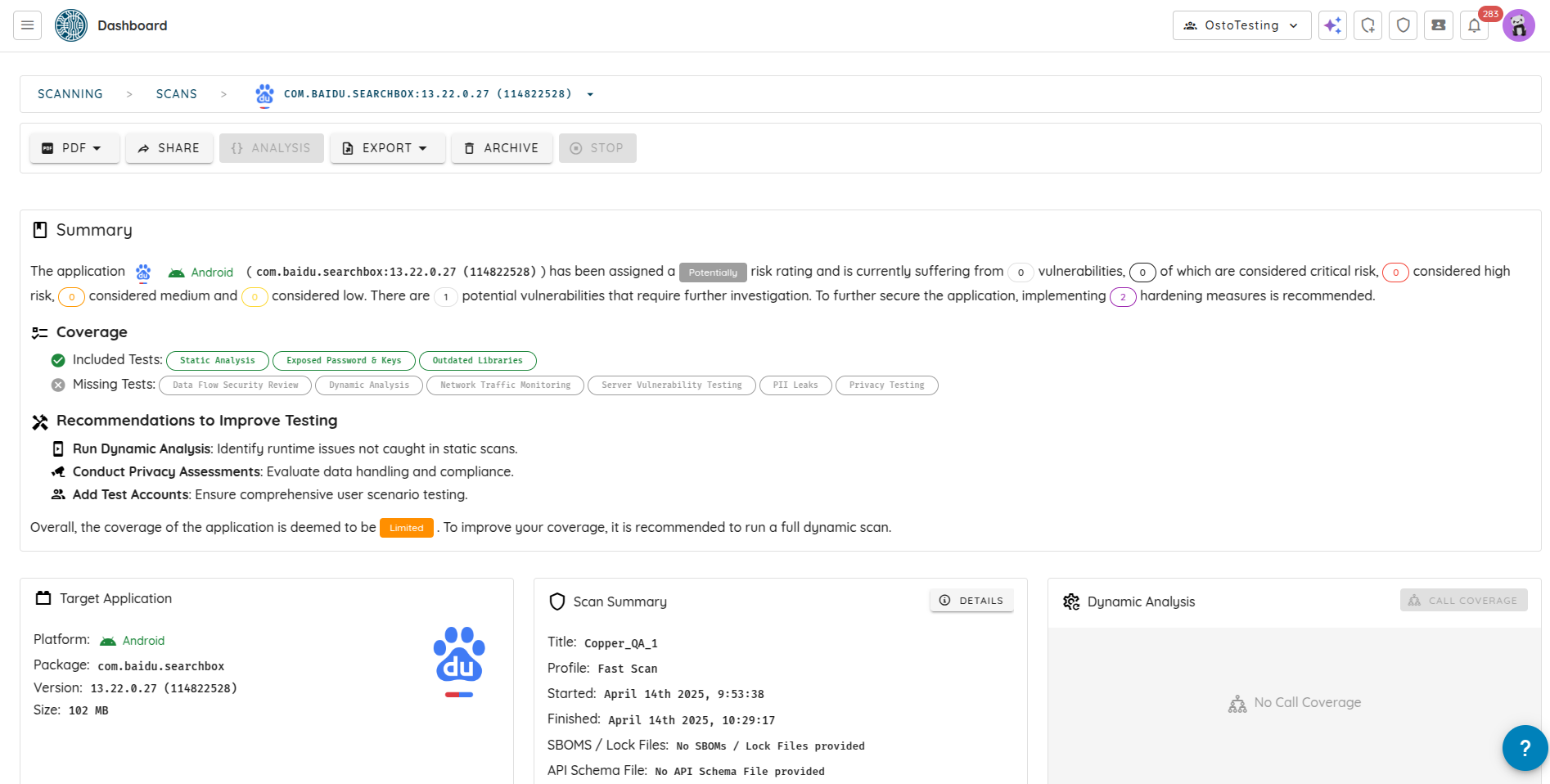Select the PII Leaks chip
Screen dimensions: 1550x784
click(795, 385)
